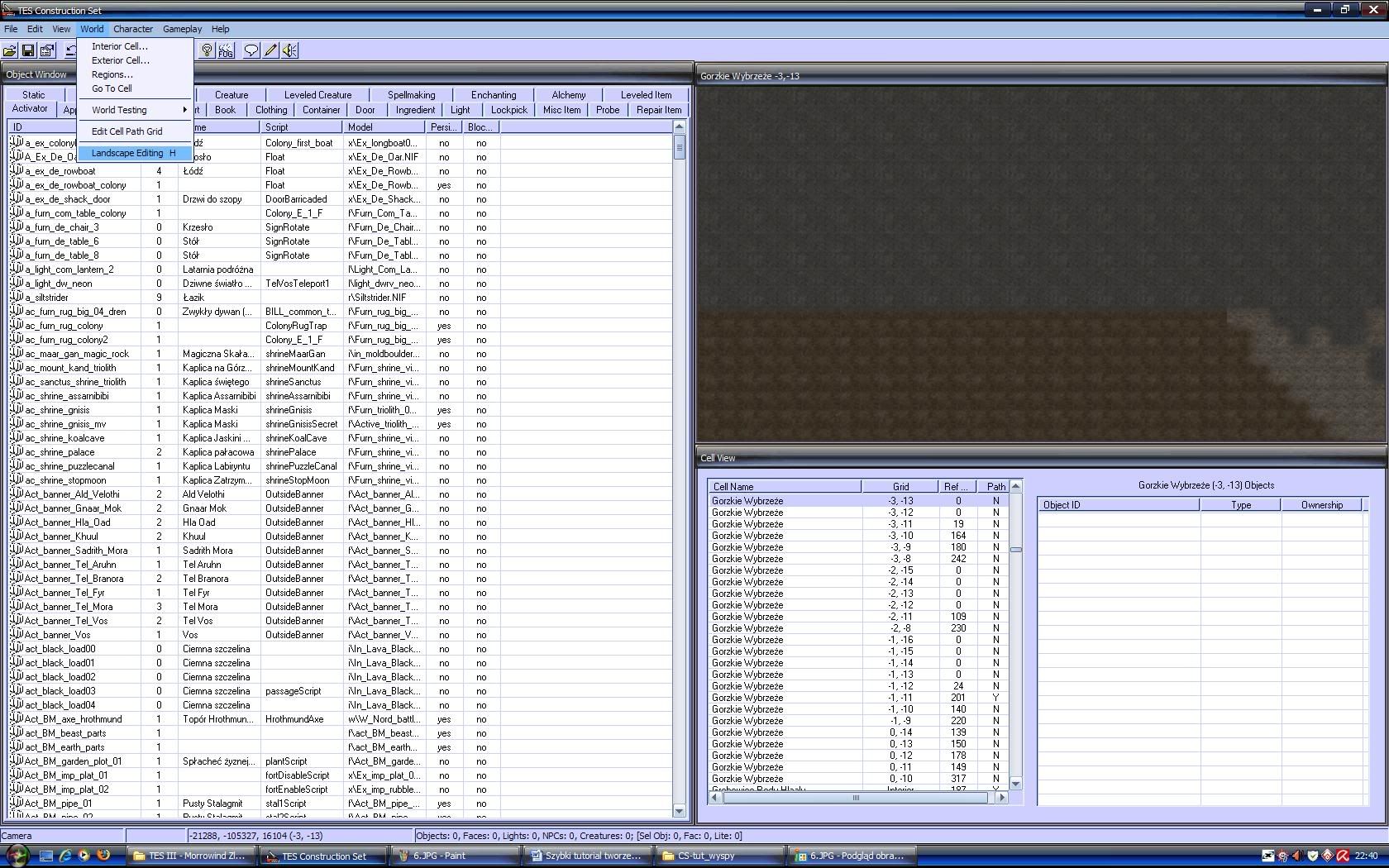Click Cell View horizontal scrollbar right arrow

(x=1002, y=798)
